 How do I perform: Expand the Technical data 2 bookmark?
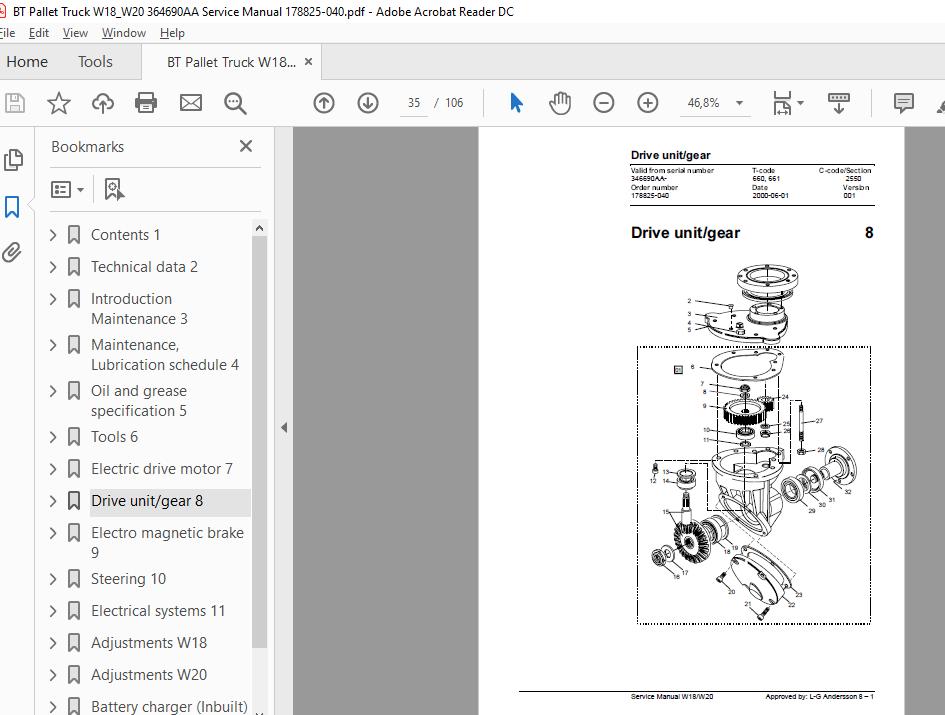pyautogui.click(x=53, y=266)
